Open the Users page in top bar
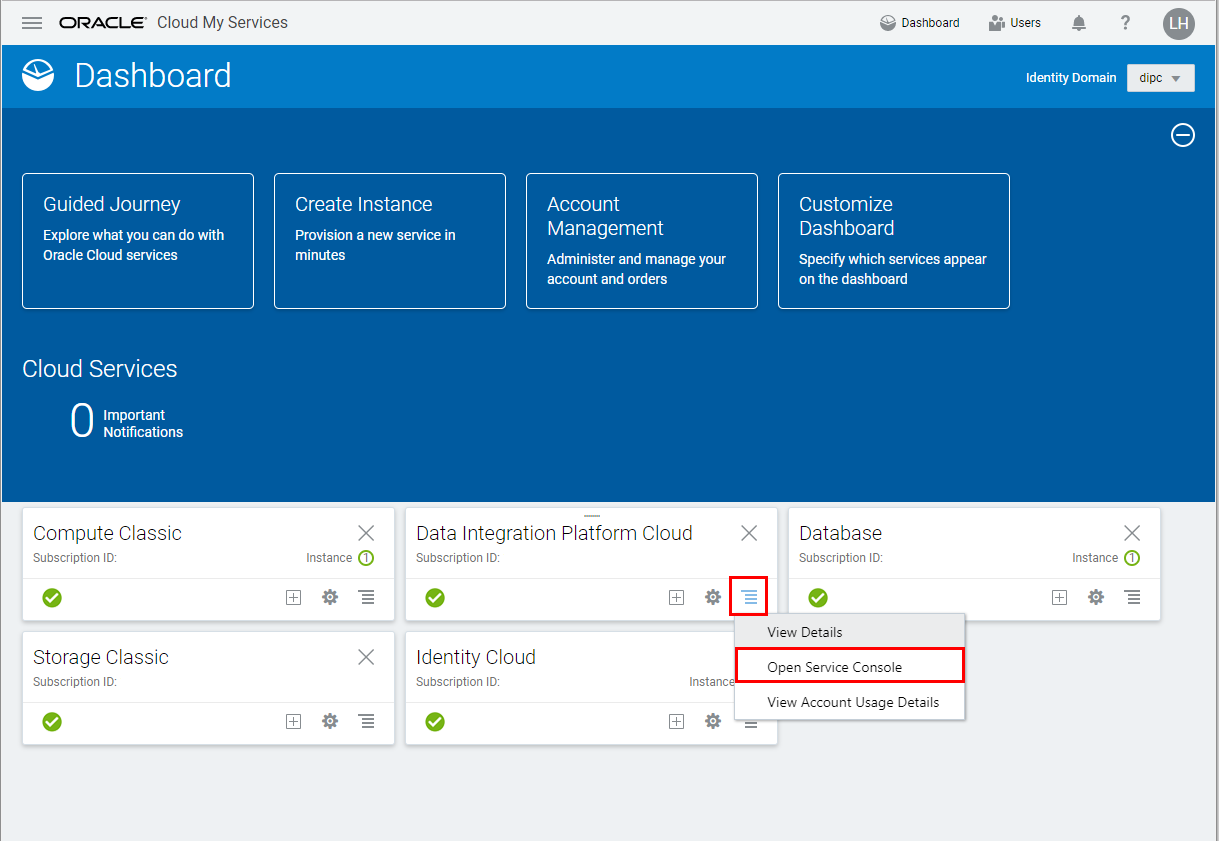 coord(1015,23)
